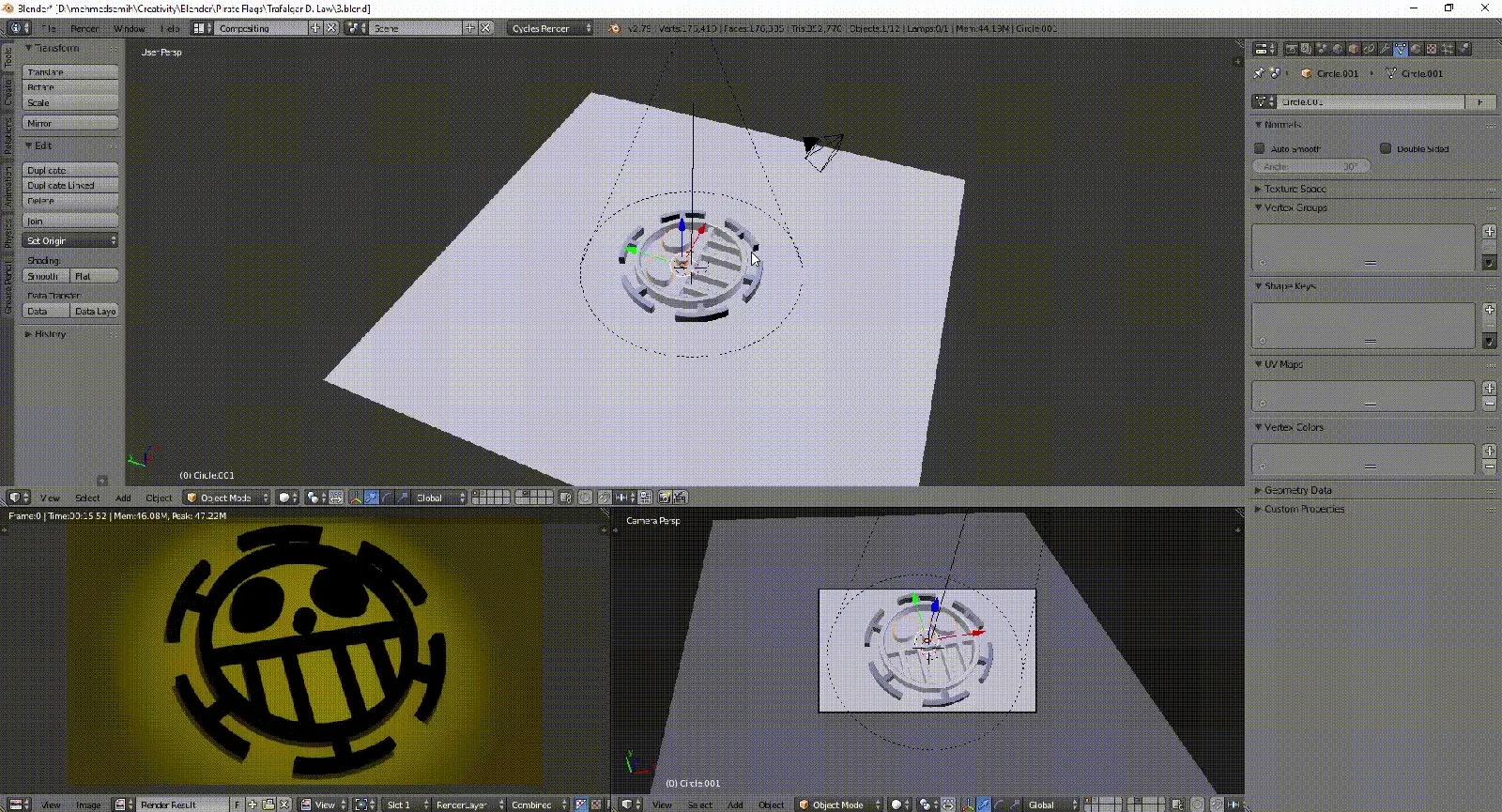Screen dimensions: 1502x812
Task: Toggle proportional editing in upper viewport header
Action: (585, 498)
